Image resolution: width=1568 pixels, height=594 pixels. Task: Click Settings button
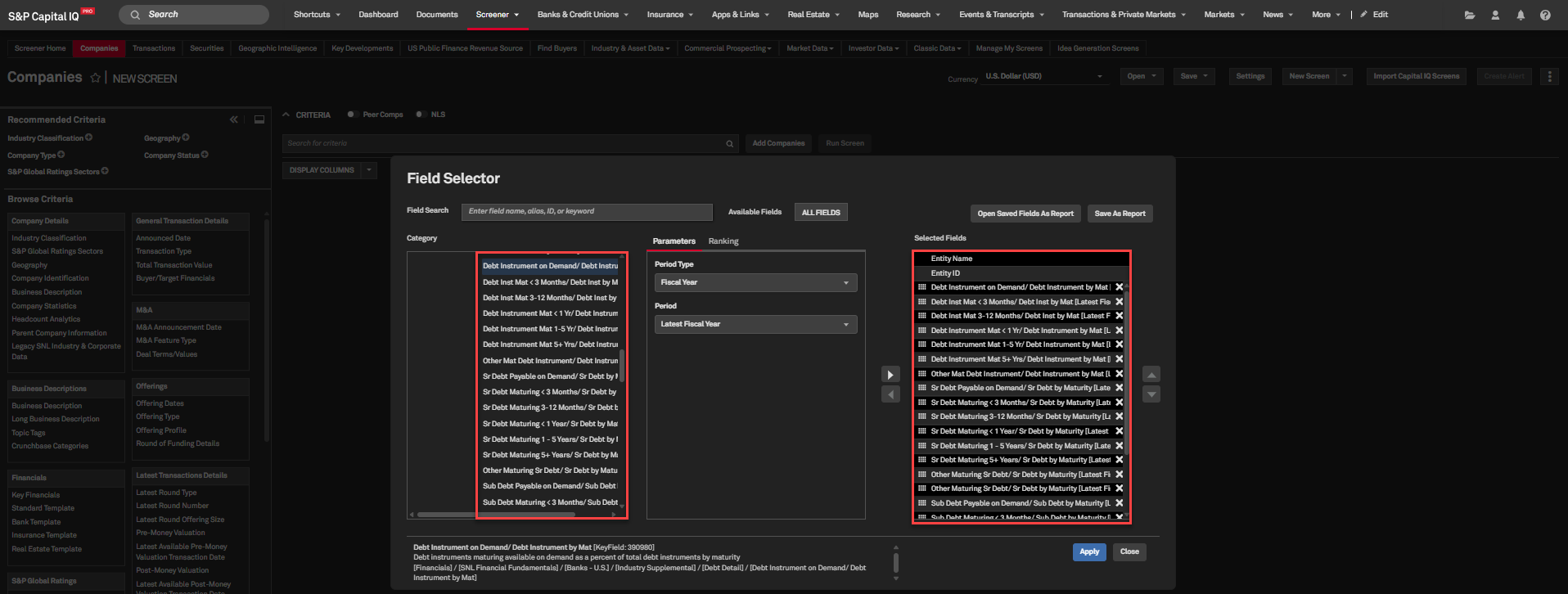(1250, 76)
